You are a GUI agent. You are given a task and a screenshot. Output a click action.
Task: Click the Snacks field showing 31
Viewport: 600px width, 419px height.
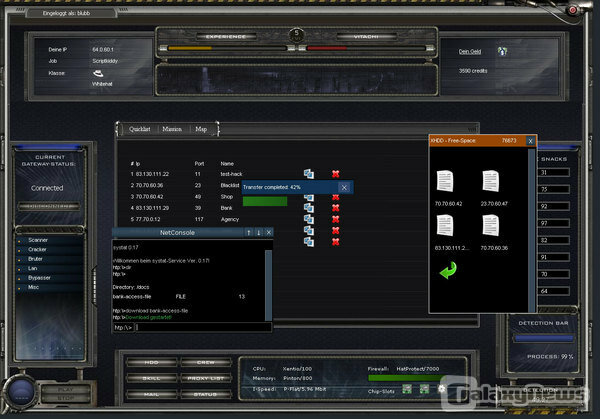click(554, 173)
